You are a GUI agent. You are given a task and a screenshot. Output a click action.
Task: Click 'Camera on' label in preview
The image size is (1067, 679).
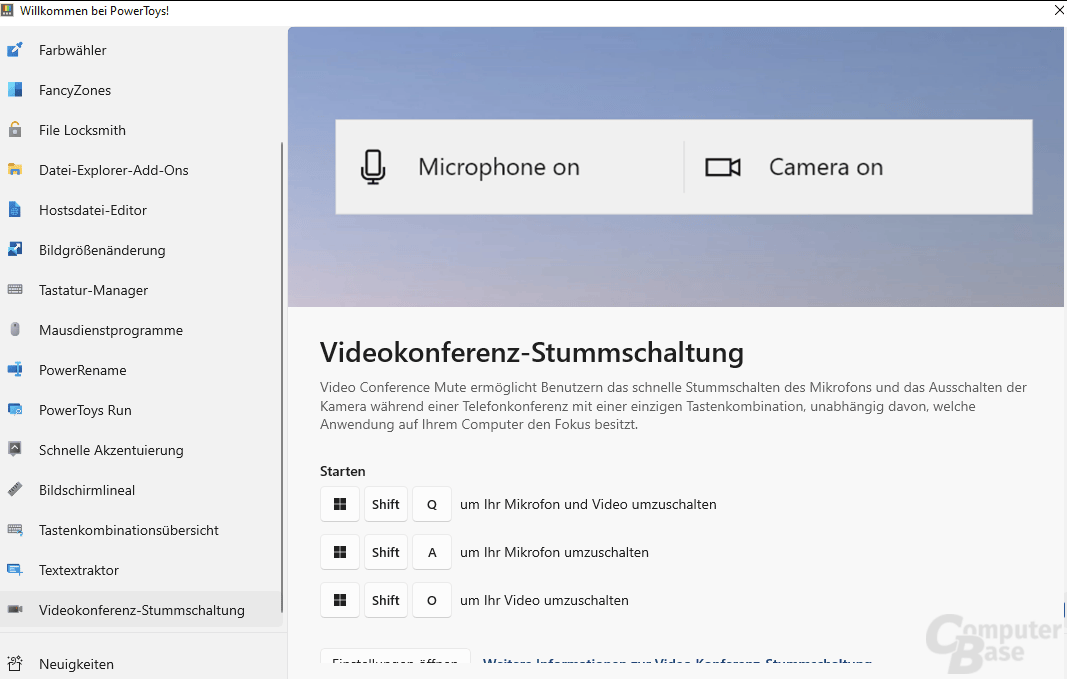point(826,167)
